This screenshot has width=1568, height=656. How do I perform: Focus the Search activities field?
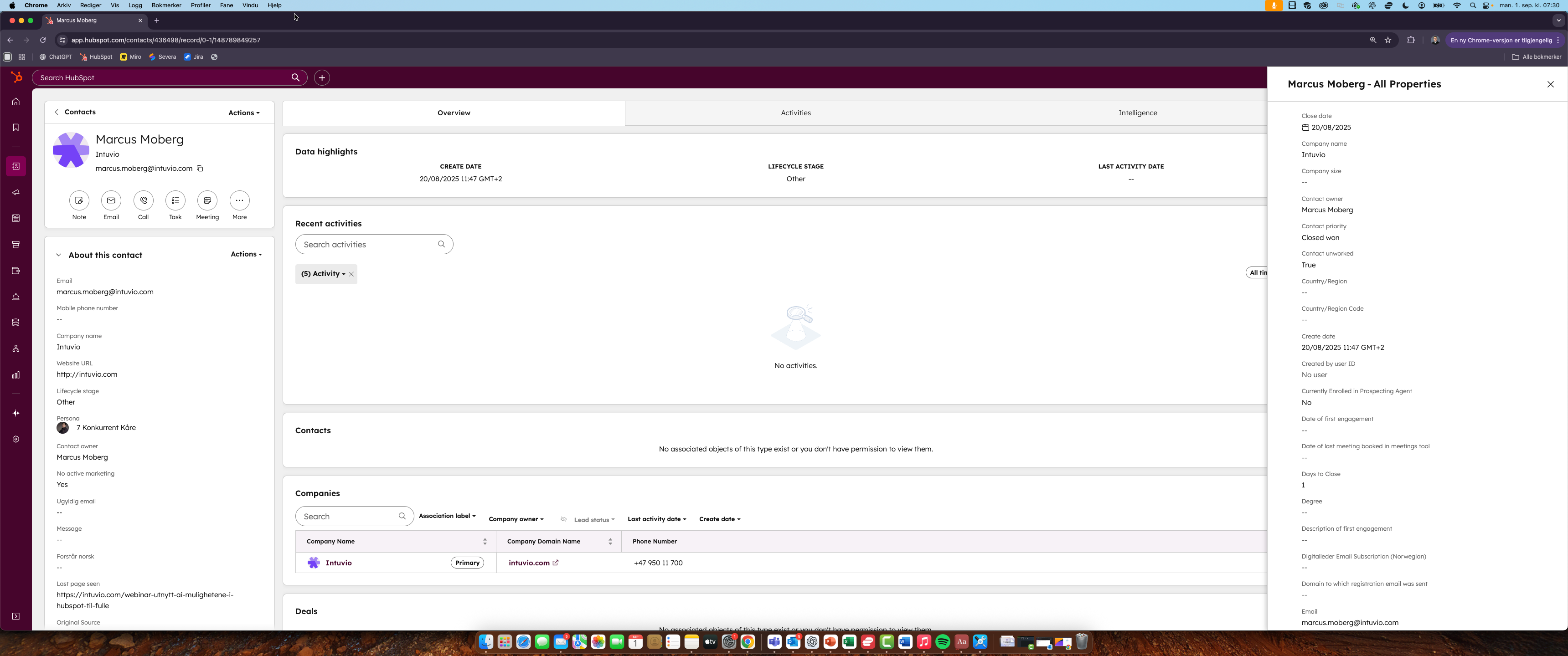coord(374,245)
